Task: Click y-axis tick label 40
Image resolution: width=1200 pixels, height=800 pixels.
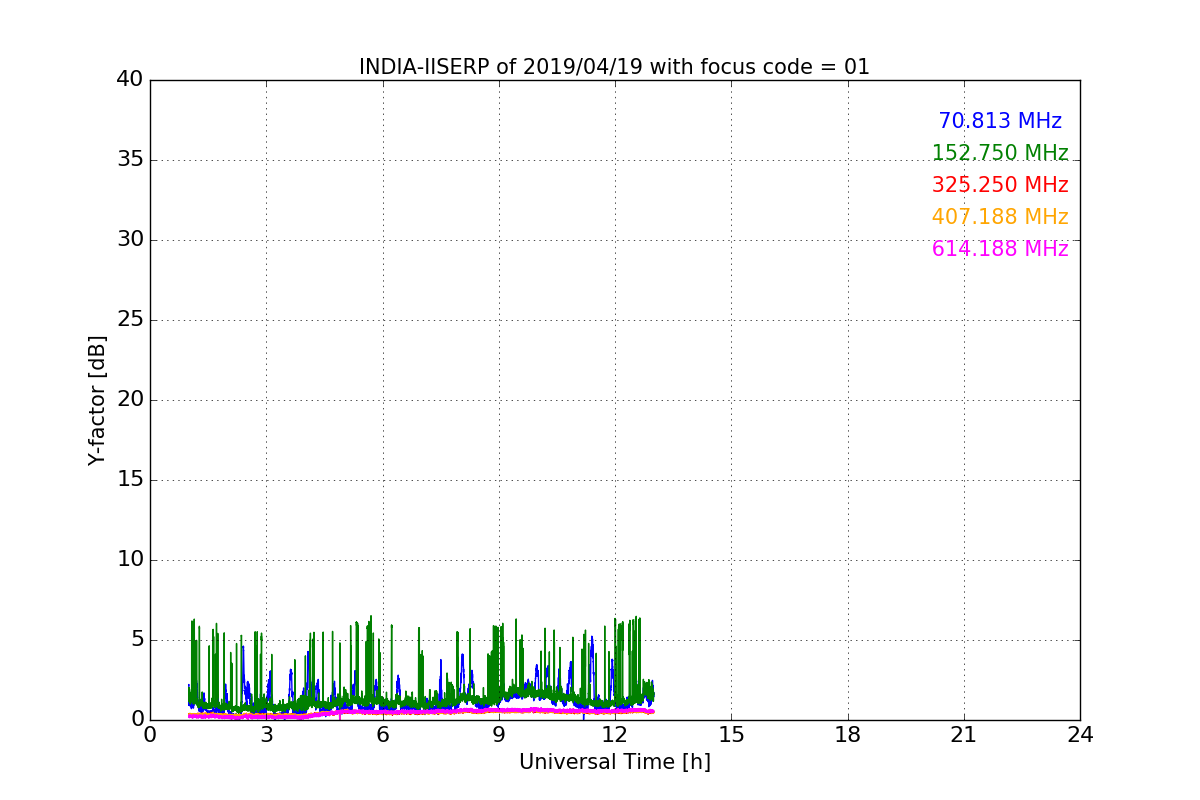Action: pyautogui.click(x=130, y=80)
